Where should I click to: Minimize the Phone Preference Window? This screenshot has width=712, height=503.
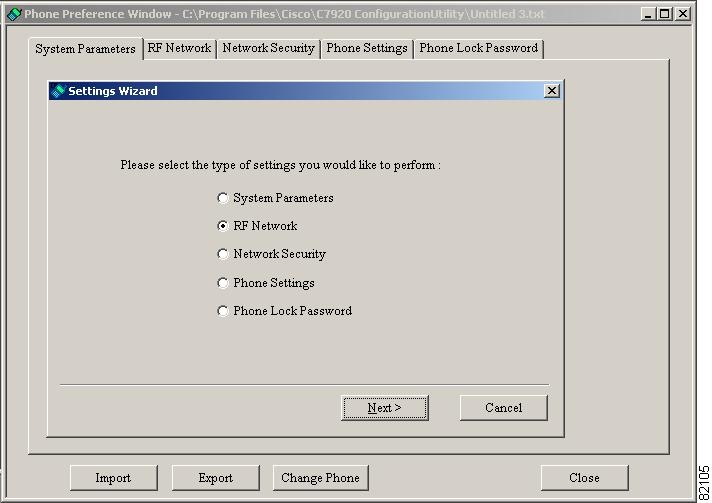[x=648, y=14]
